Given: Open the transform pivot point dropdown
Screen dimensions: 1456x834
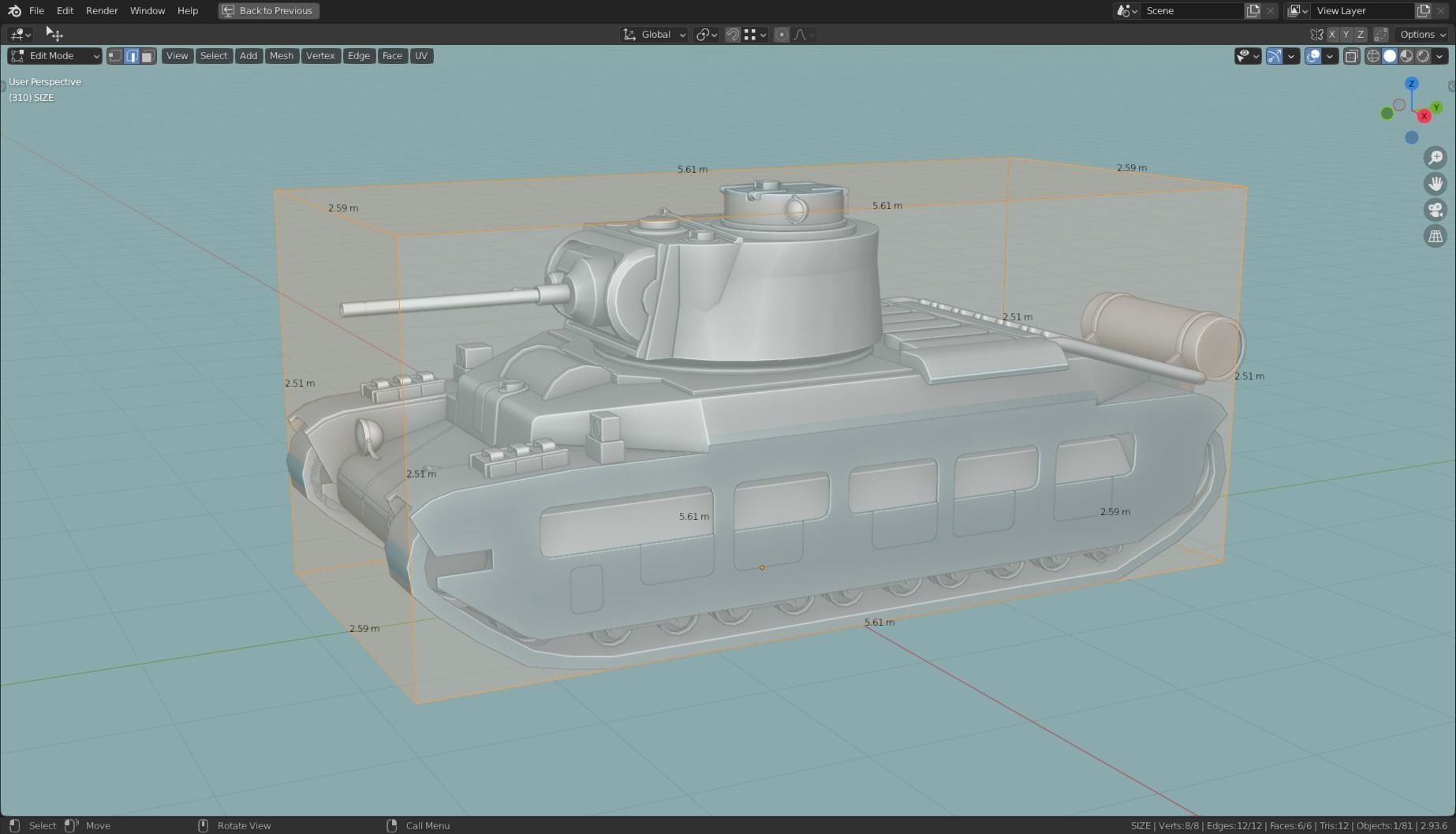Looking at the screenshot, I should tap(706, 34).
